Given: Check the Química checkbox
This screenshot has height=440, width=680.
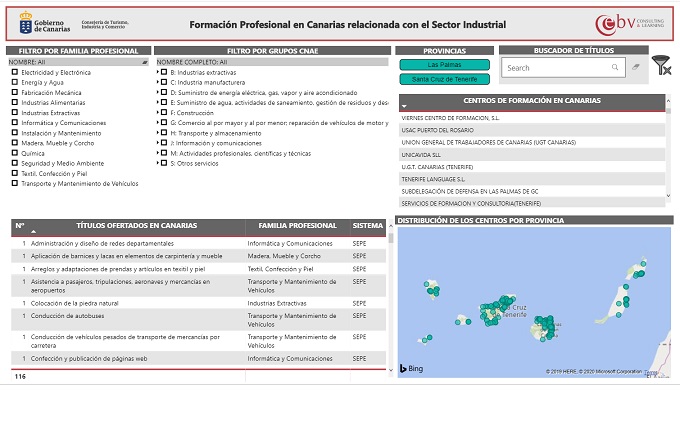Looking at the screenshot, I should point(15,153).
